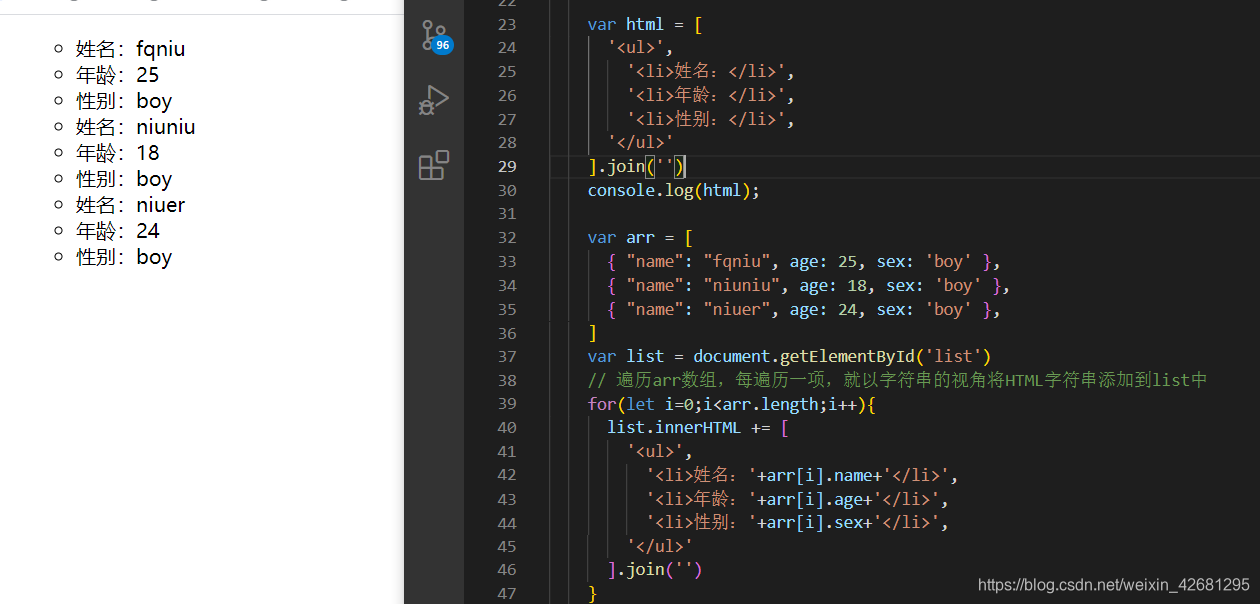Click line number 32 in the gutter
Viewport: 1260px width, 604px height.
[507, 237]
